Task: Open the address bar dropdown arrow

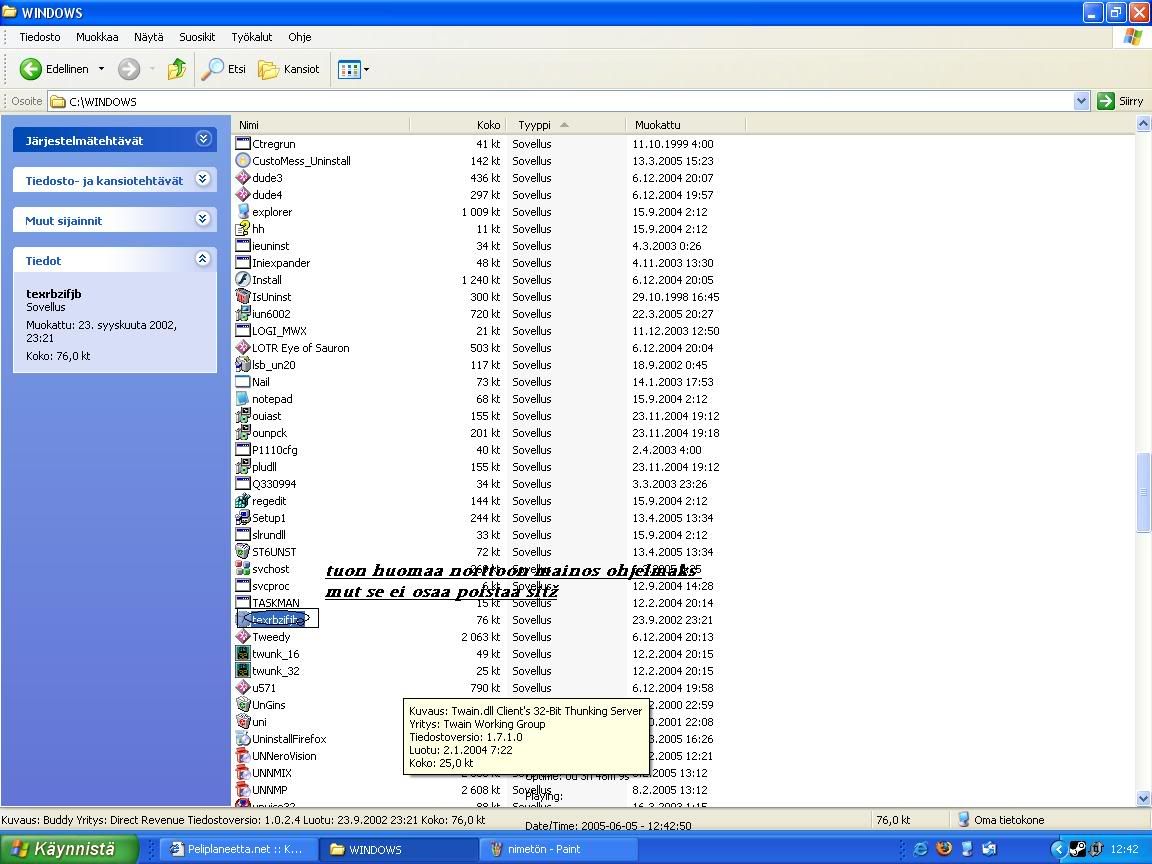Action: 1081,101
